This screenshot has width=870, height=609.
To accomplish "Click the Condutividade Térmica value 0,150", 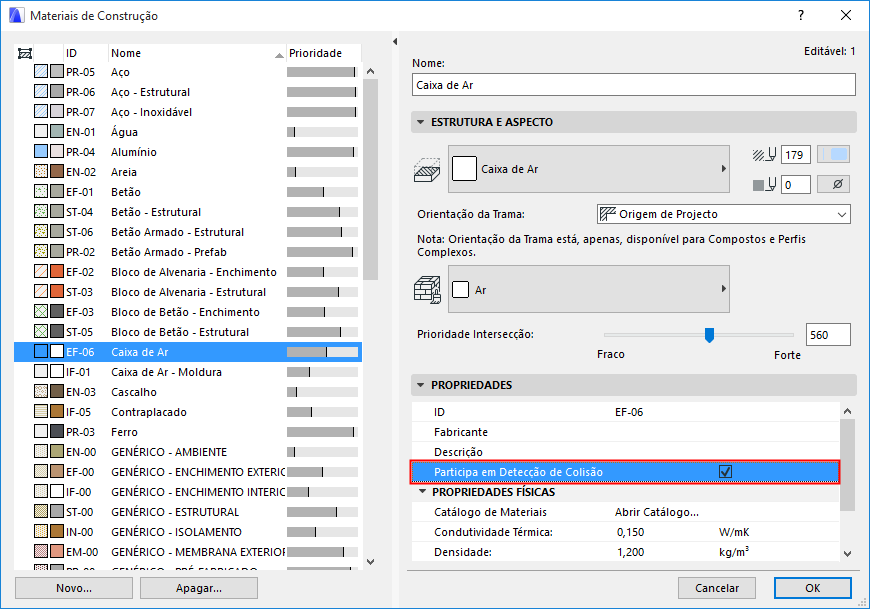I will [630, 532].
